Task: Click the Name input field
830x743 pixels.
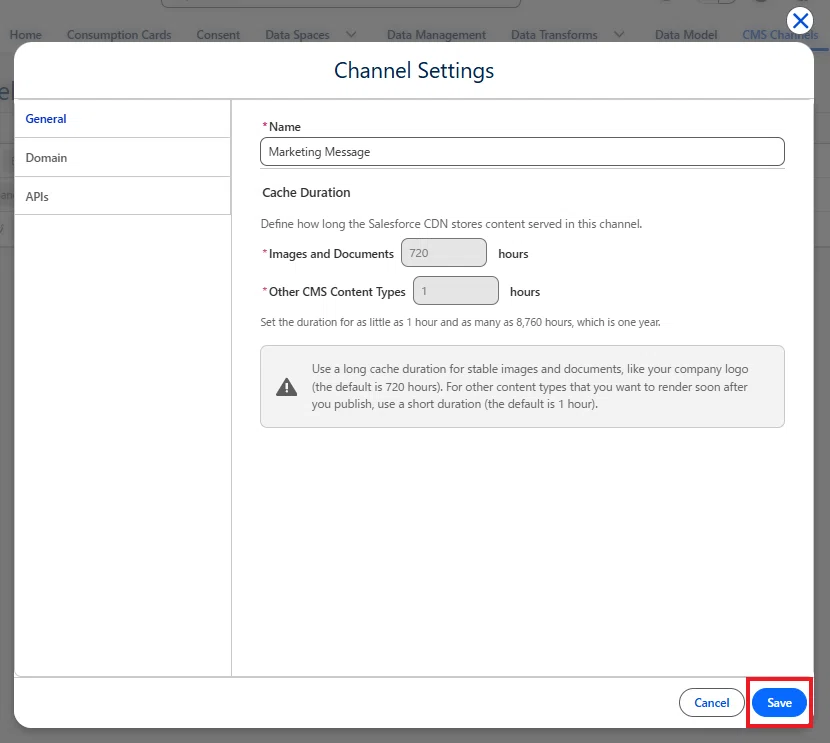Action: point(522,152)
